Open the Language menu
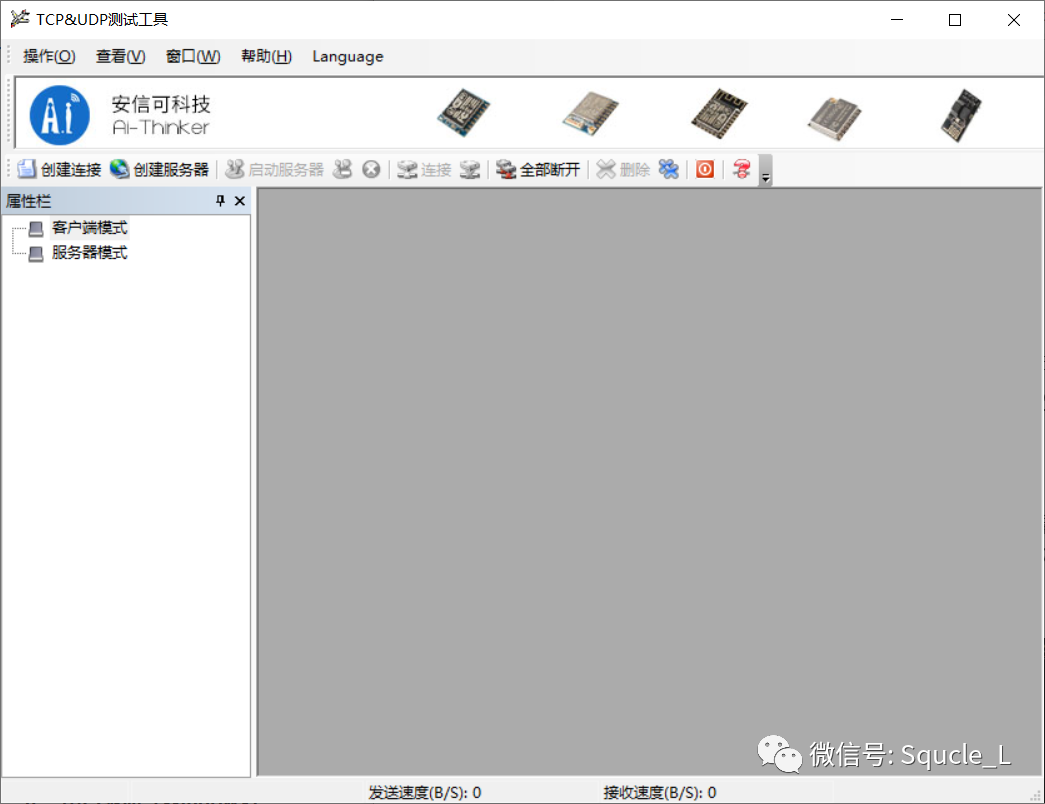Viewport: 1045px width, 804px height. click(x=348, y=57)
